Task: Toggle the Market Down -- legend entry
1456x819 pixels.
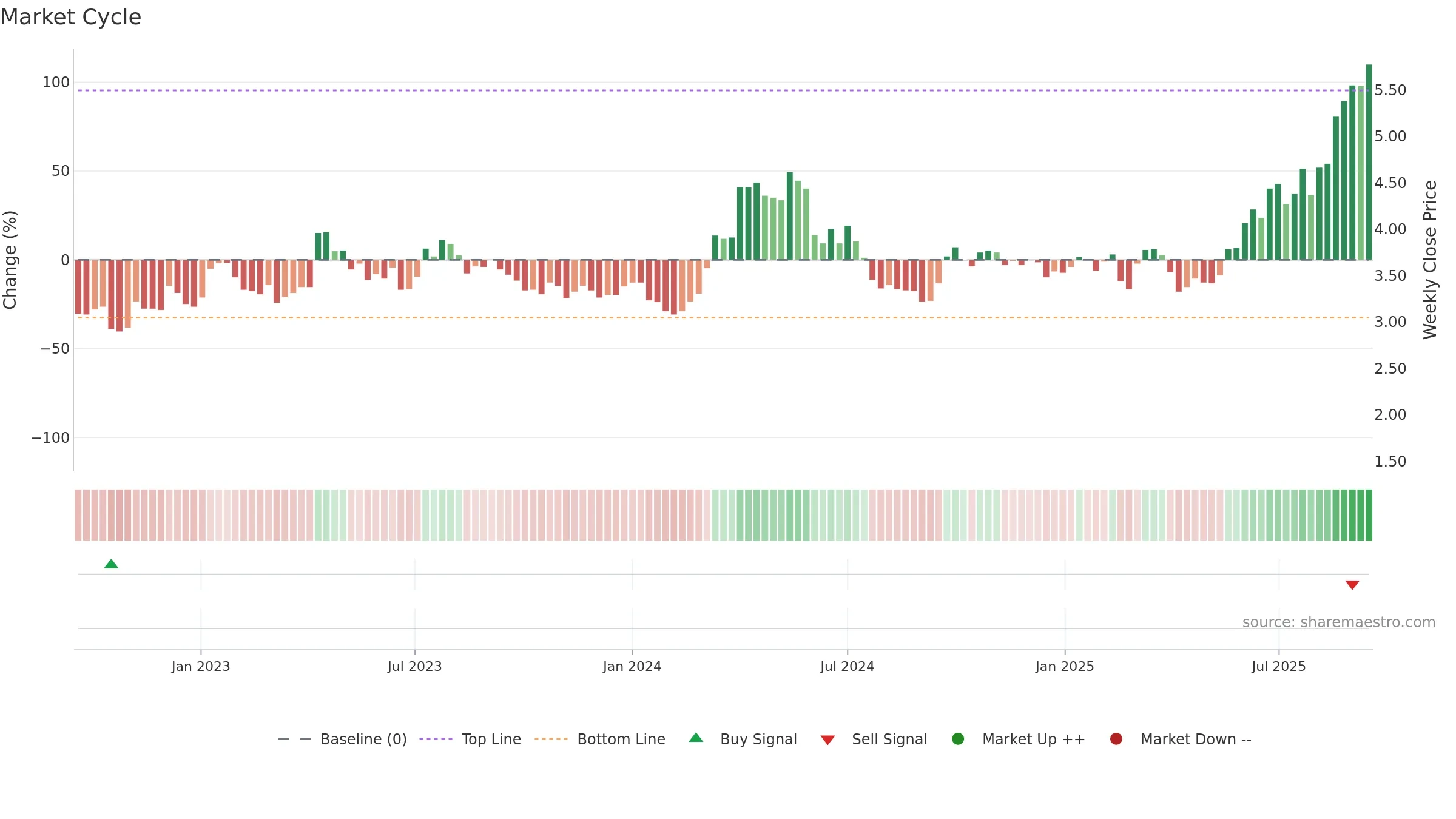Action: point(1181,739)
